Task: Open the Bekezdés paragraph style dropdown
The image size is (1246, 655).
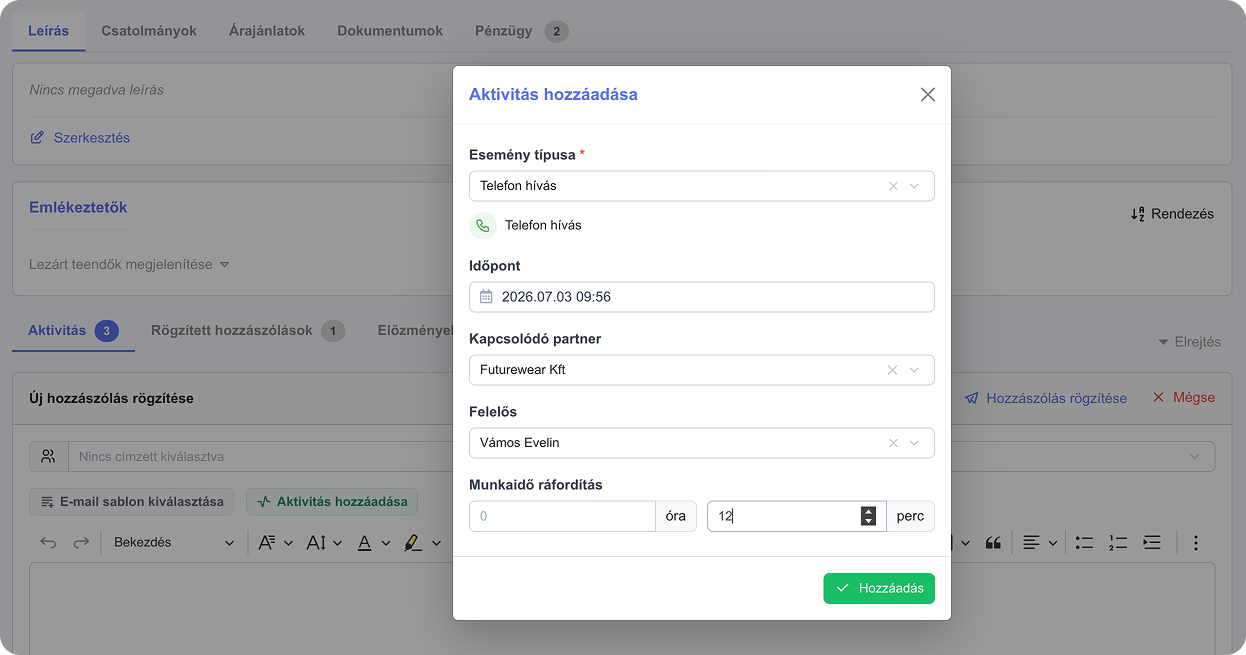Action: pyautogui.click(x=174, y=543)
